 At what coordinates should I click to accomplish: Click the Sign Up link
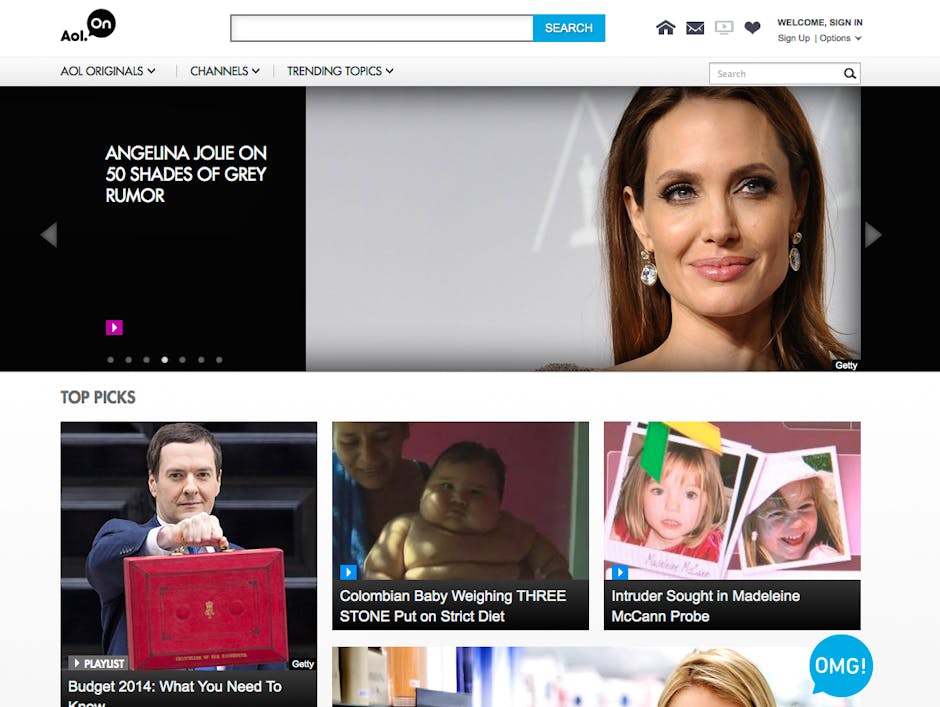coord(794,38)
